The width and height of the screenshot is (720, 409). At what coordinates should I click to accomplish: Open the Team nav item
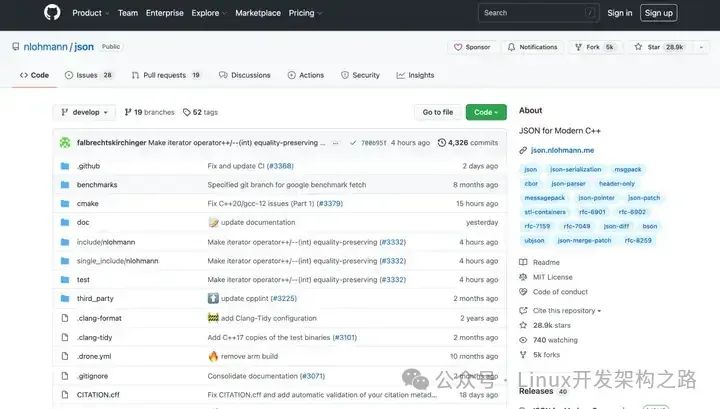[x=128, y=13]
